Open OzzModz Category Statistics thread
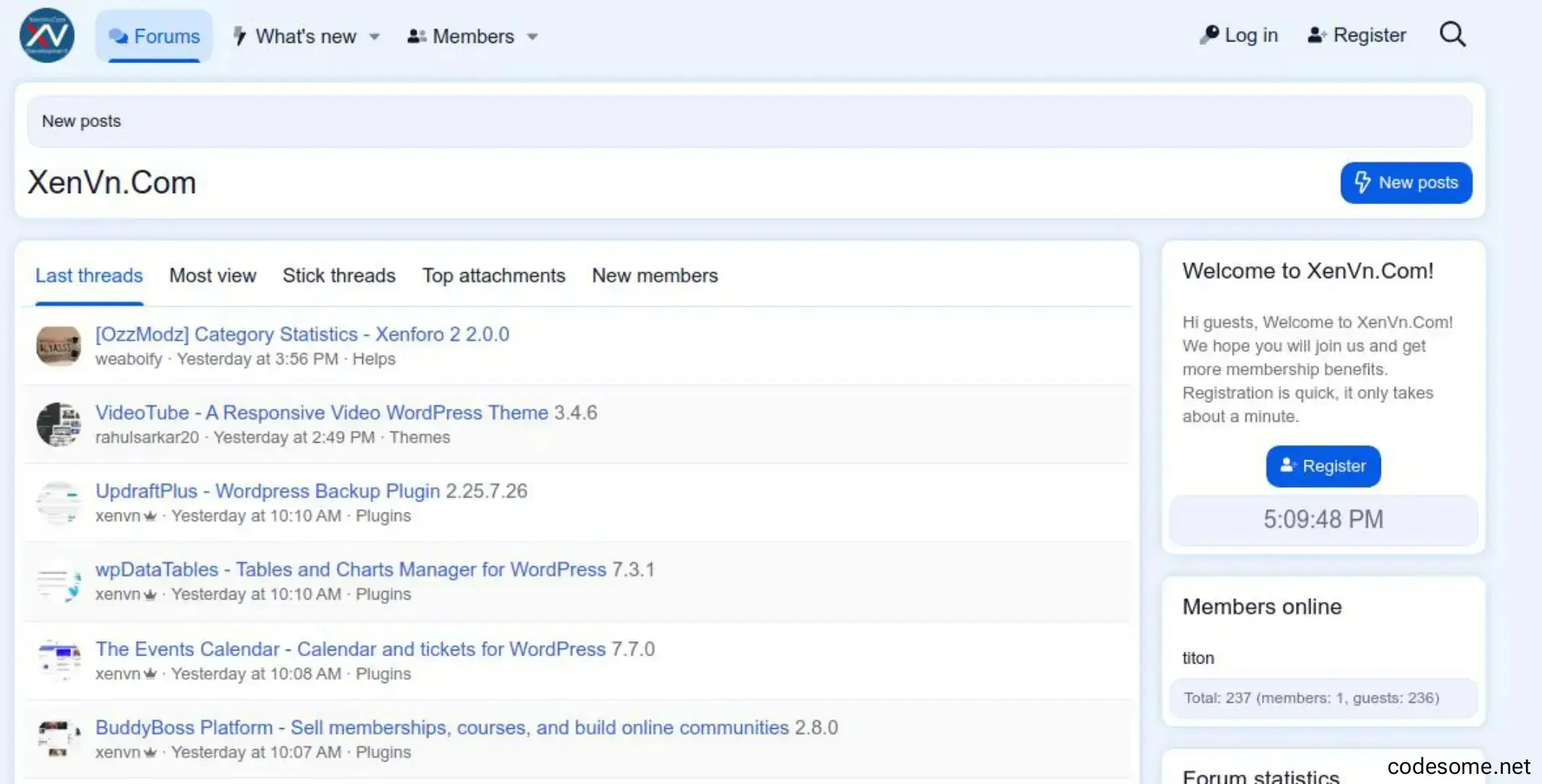 [302, 335]
